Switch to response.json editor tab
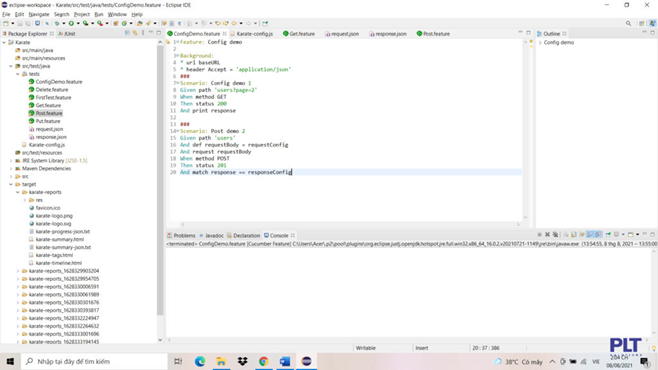 click(x=388, y=34)
